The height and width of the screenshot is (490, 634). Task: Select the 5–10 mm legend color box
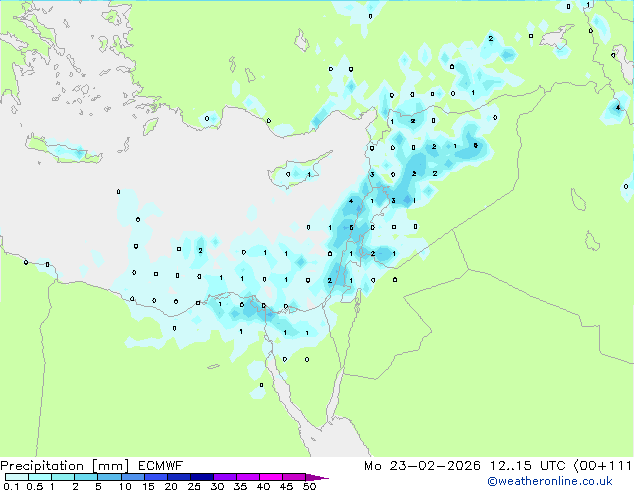click(x=109, y=477)
